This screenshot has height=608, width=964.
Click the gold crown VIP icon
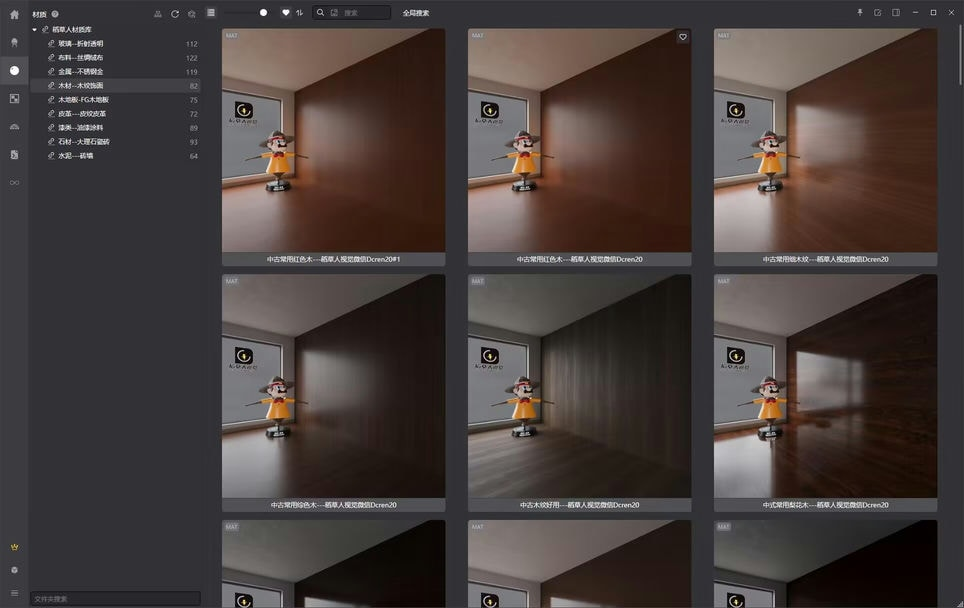(14, 547)
